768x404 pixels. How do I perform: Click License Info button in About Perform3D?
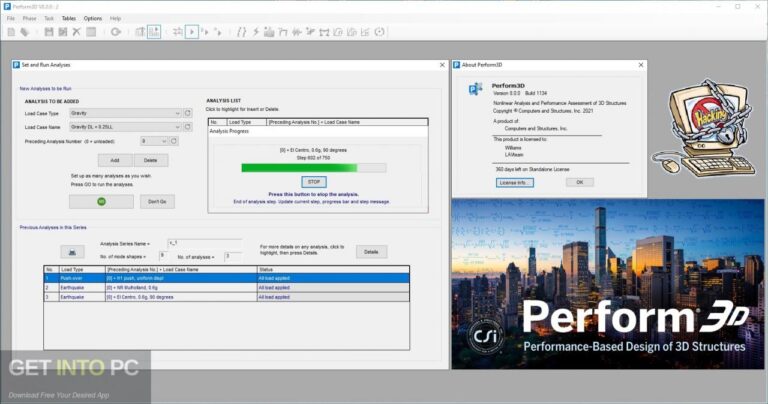[x=515, y=183]
